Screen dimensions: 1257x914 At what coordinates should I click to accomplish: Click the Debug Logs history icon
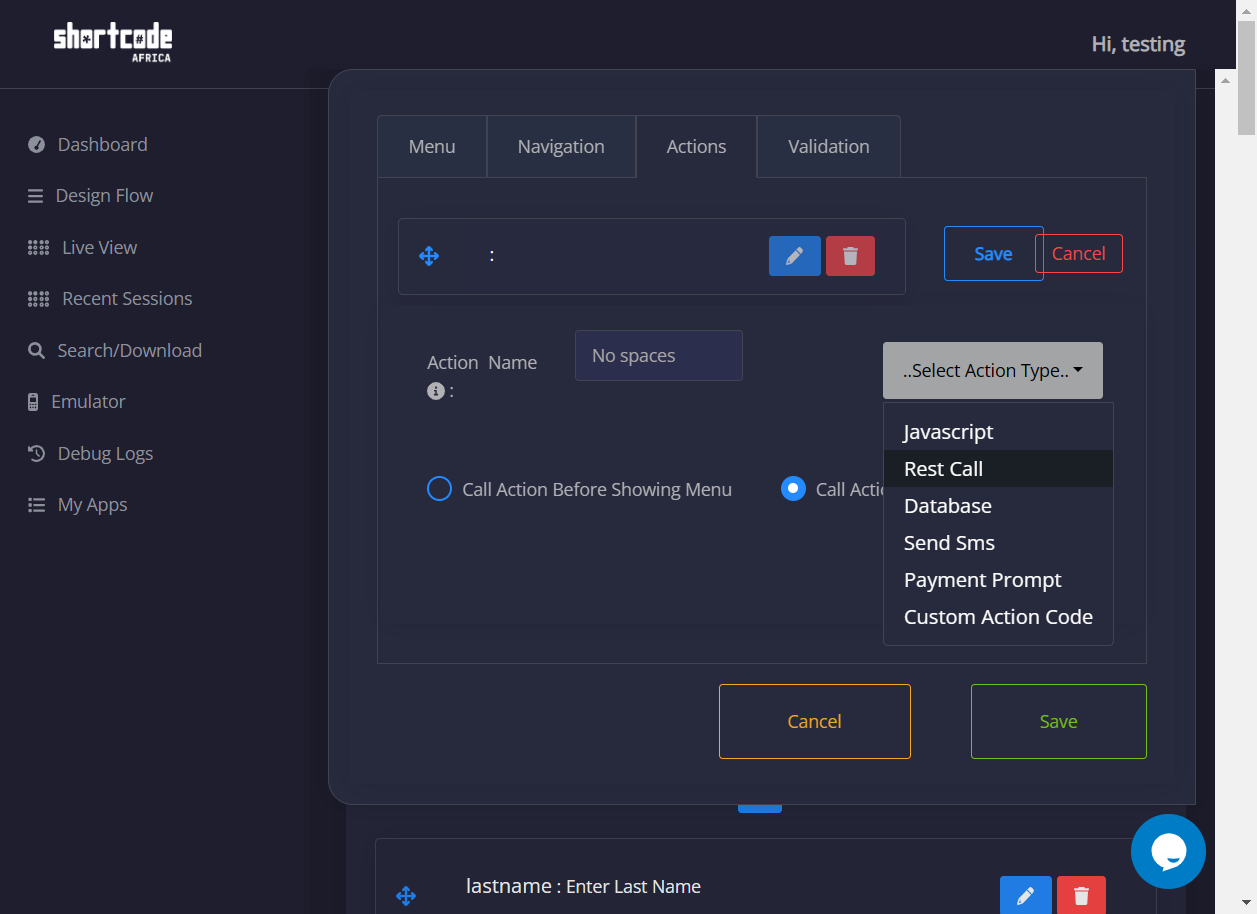point(36,454)
